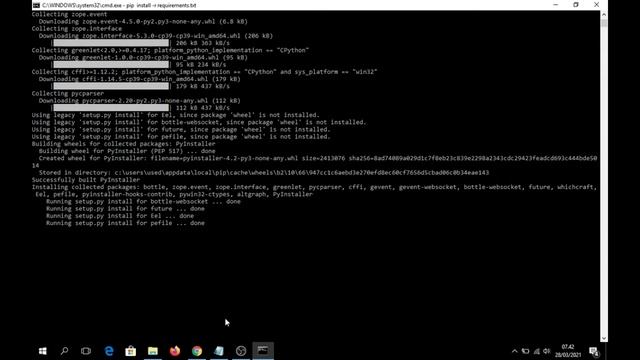Minimize the cmd.exe window
This screenshot has width=640, height=360.
click(556, 5)
